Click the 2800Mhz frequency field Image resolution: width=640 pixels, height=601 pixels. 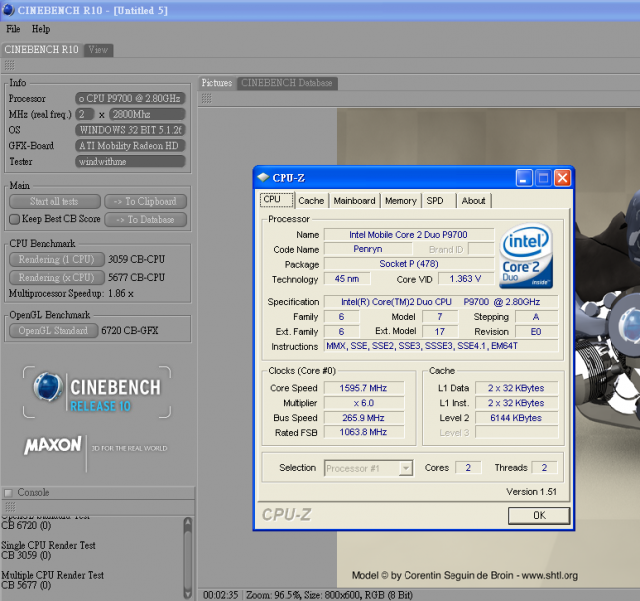(x=147, y=114)
